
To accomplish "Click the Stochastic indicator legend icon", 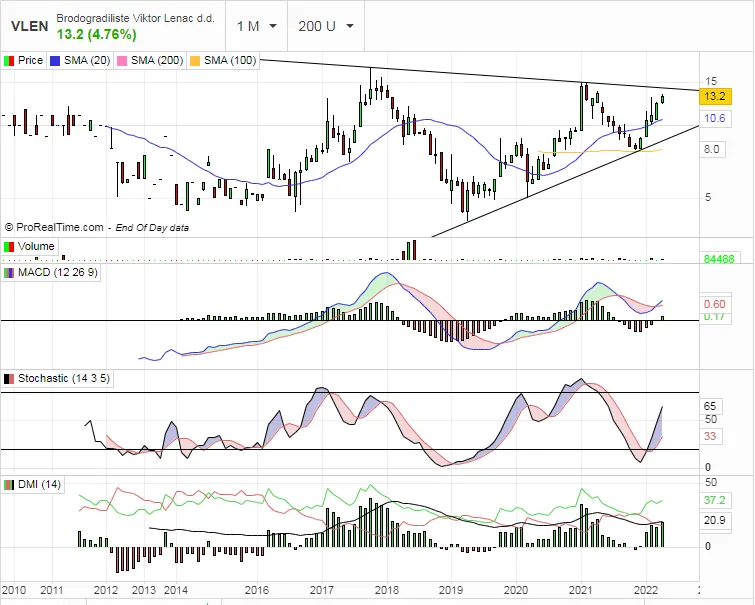I will 10,378.
